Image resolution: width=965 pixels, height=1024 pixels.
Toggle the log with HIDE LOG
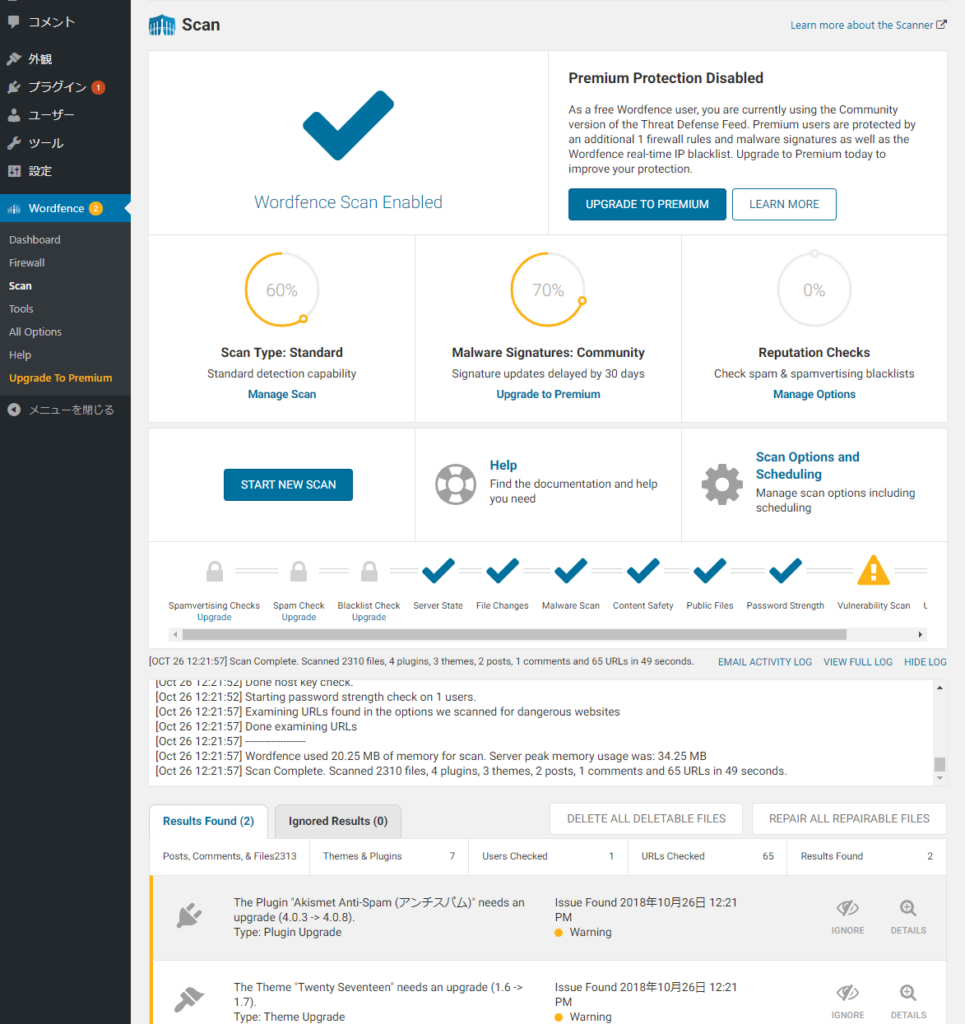click(925, 662)
